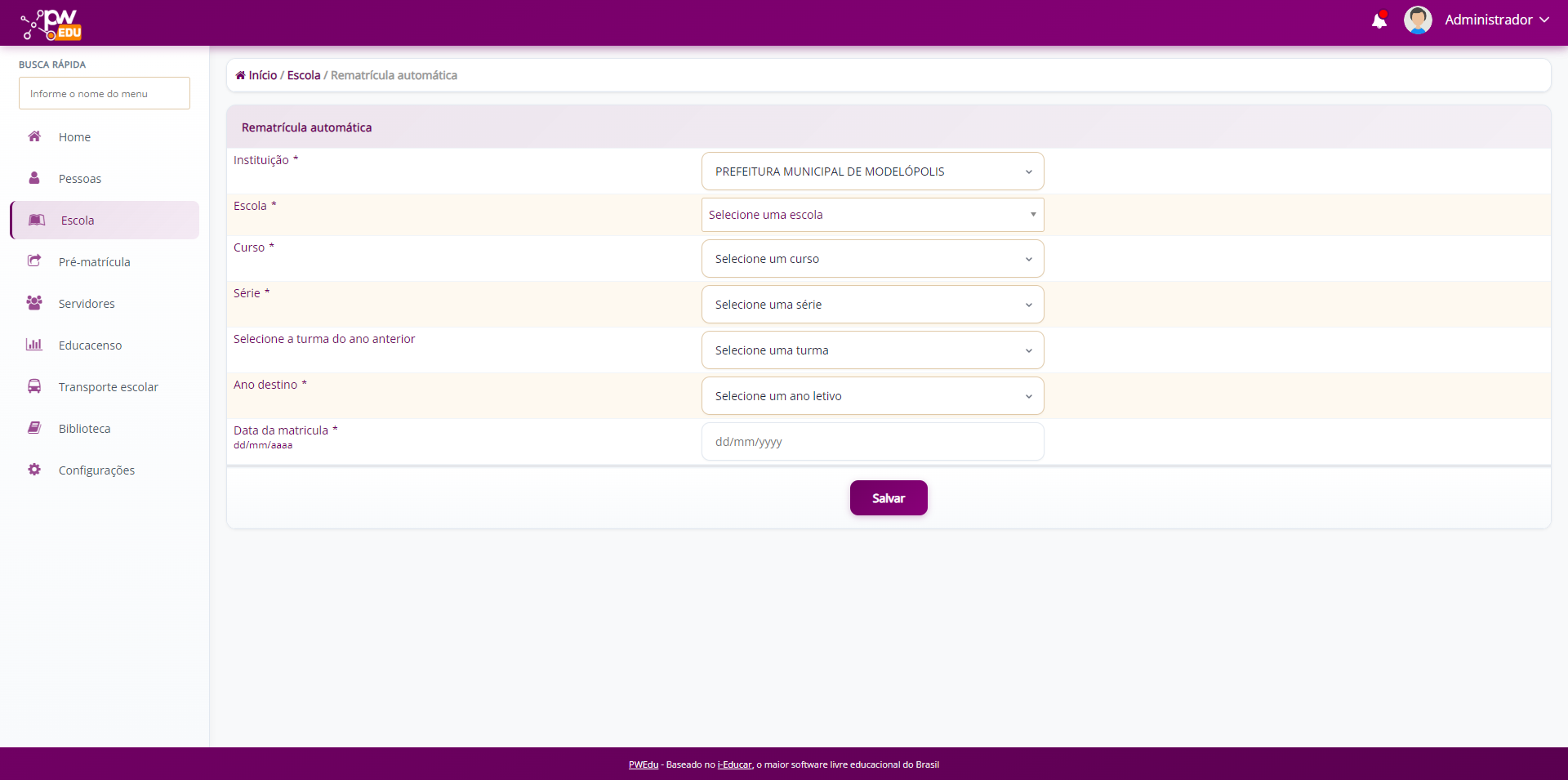Focus the Data da matrícula date field

pyautogui.click(x=872, y=442)
